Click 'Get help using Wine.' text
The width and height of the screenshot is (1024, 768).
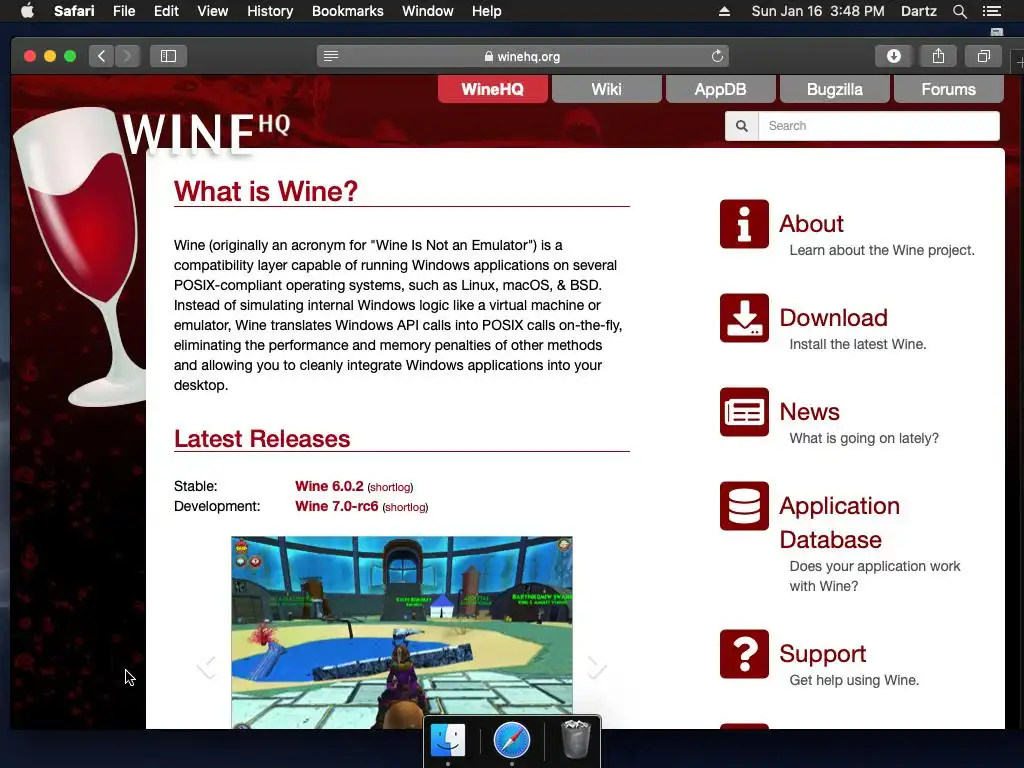(x=854, y=680)
